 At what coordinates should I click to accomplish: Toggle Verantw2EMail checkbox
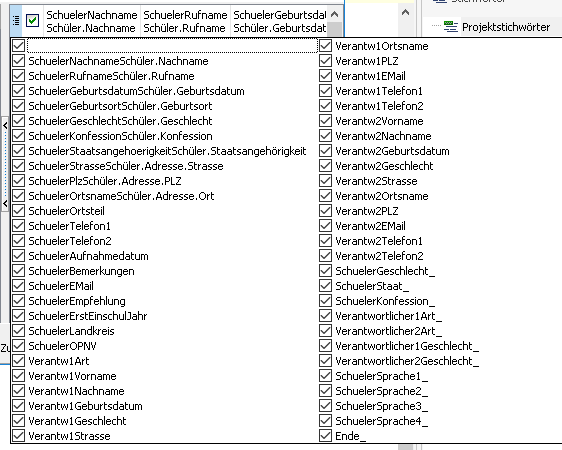pos(325,226)
